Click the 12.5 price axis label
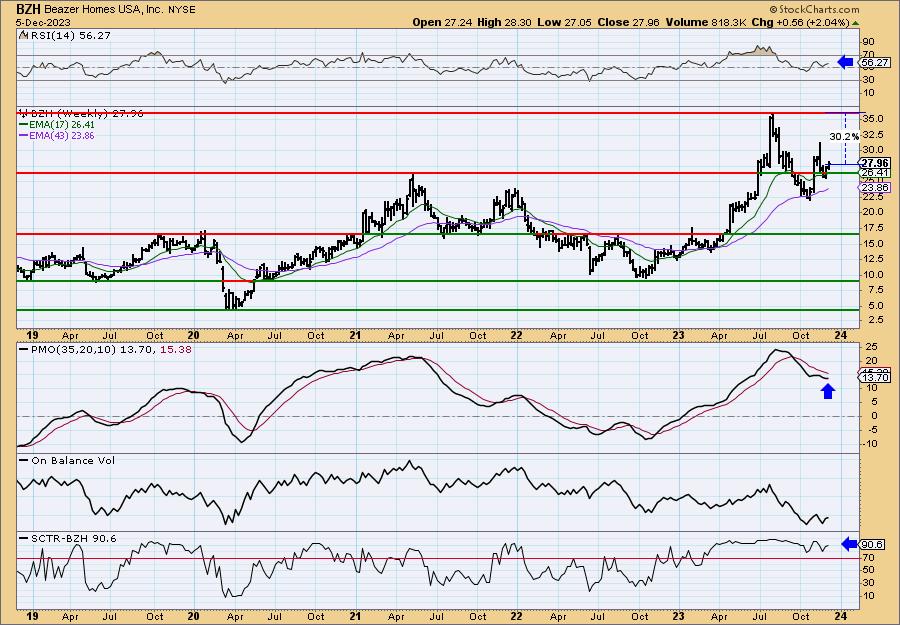 [872, 259]
